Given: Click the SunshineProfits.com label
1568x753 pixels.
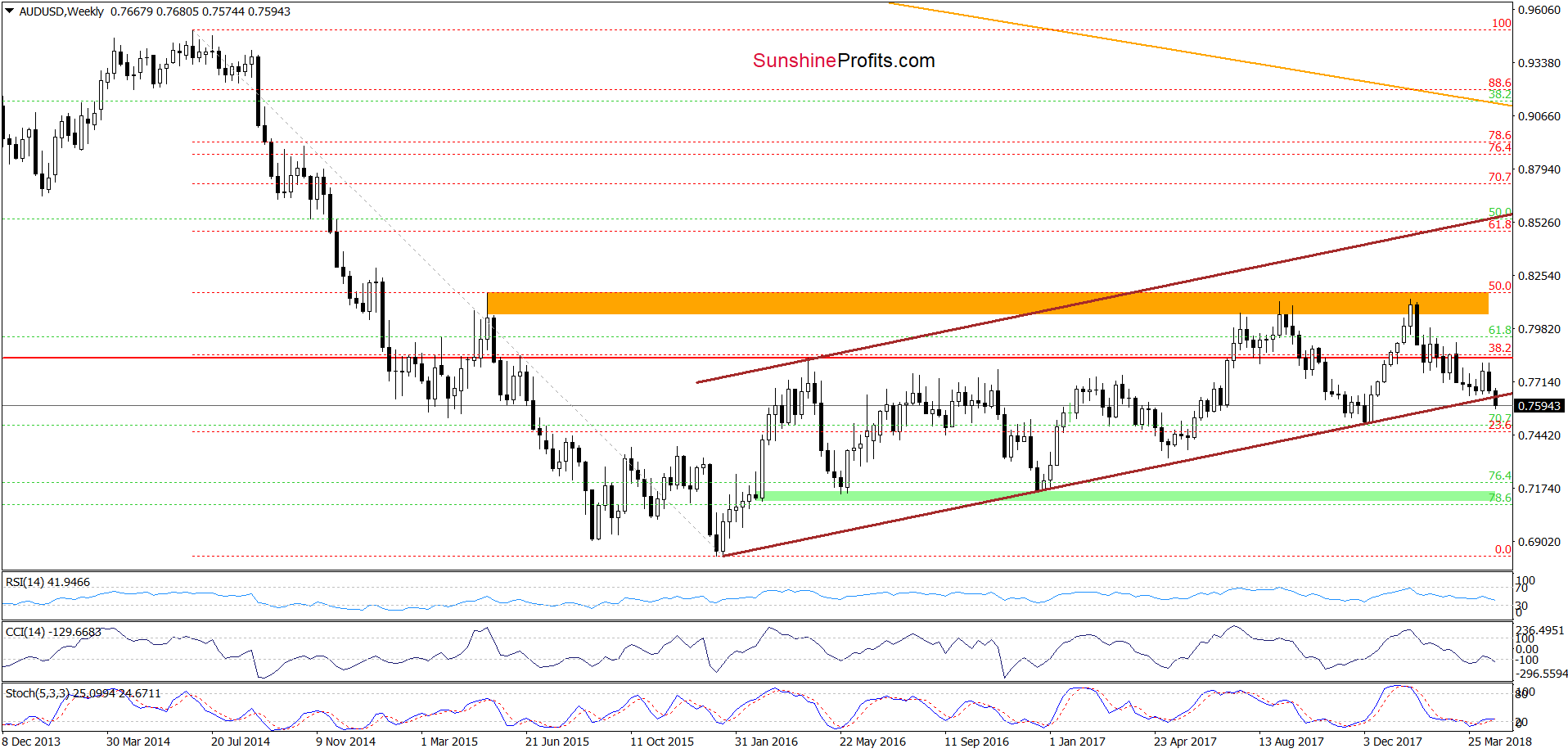Looking at the screenshot, I should coord(844,61).
